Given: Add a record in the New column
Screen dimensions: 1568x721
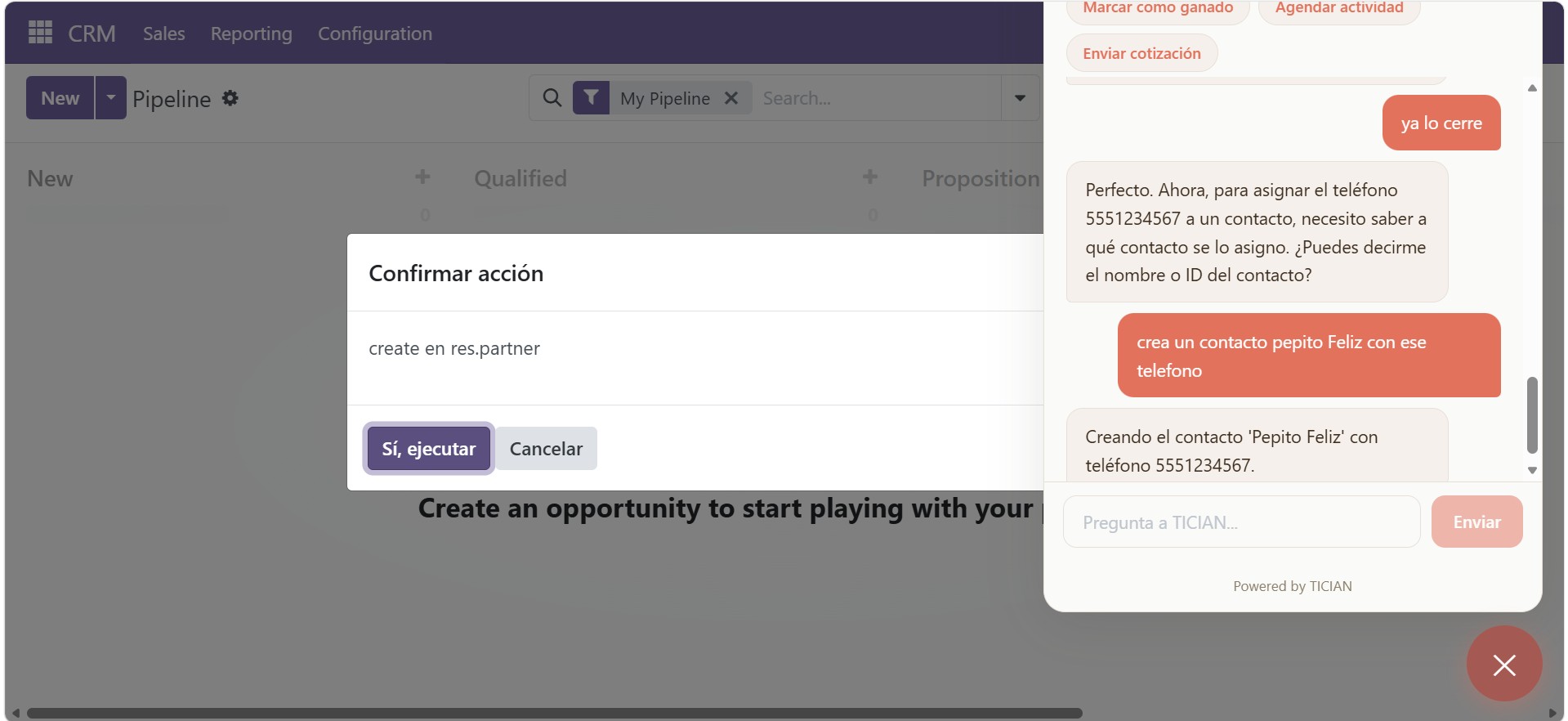Looking at the screenshot, I should tap(422, 177).
